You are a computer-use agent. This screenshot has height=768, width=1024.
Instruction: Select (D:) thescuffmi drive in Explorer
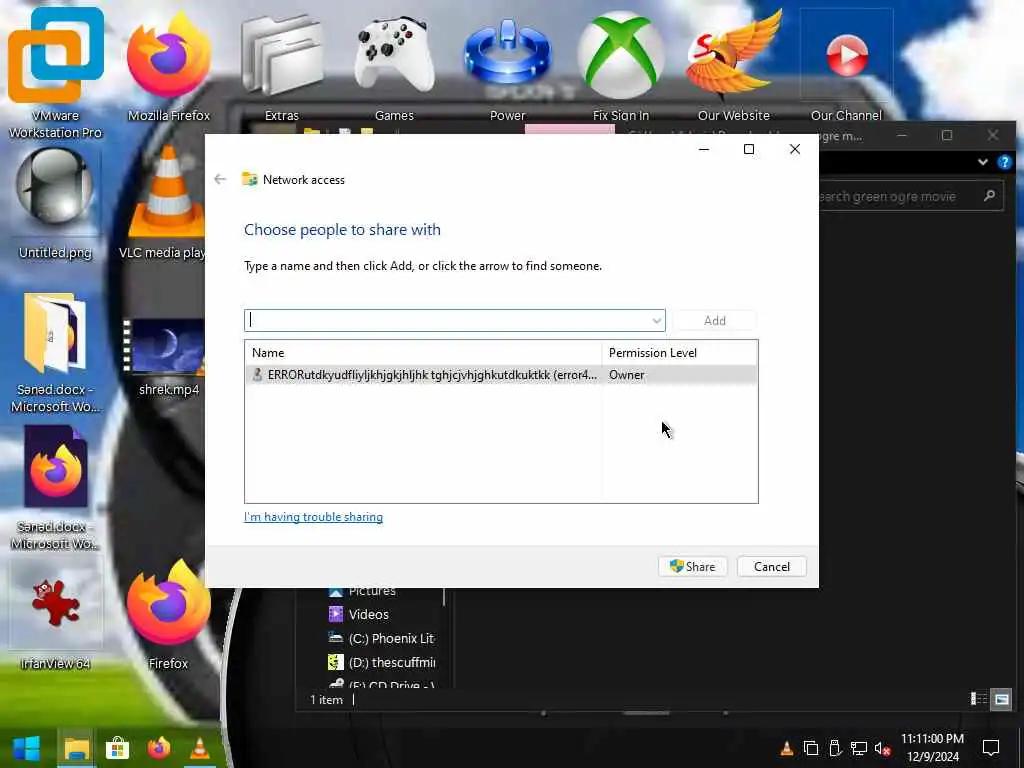coord(381,663)
